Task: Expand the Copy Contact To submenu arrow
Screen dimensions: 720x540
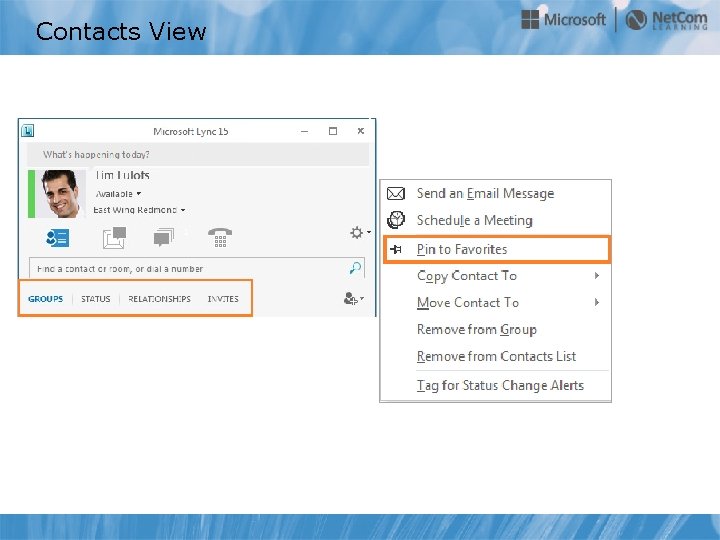Action: click(596, 276)
